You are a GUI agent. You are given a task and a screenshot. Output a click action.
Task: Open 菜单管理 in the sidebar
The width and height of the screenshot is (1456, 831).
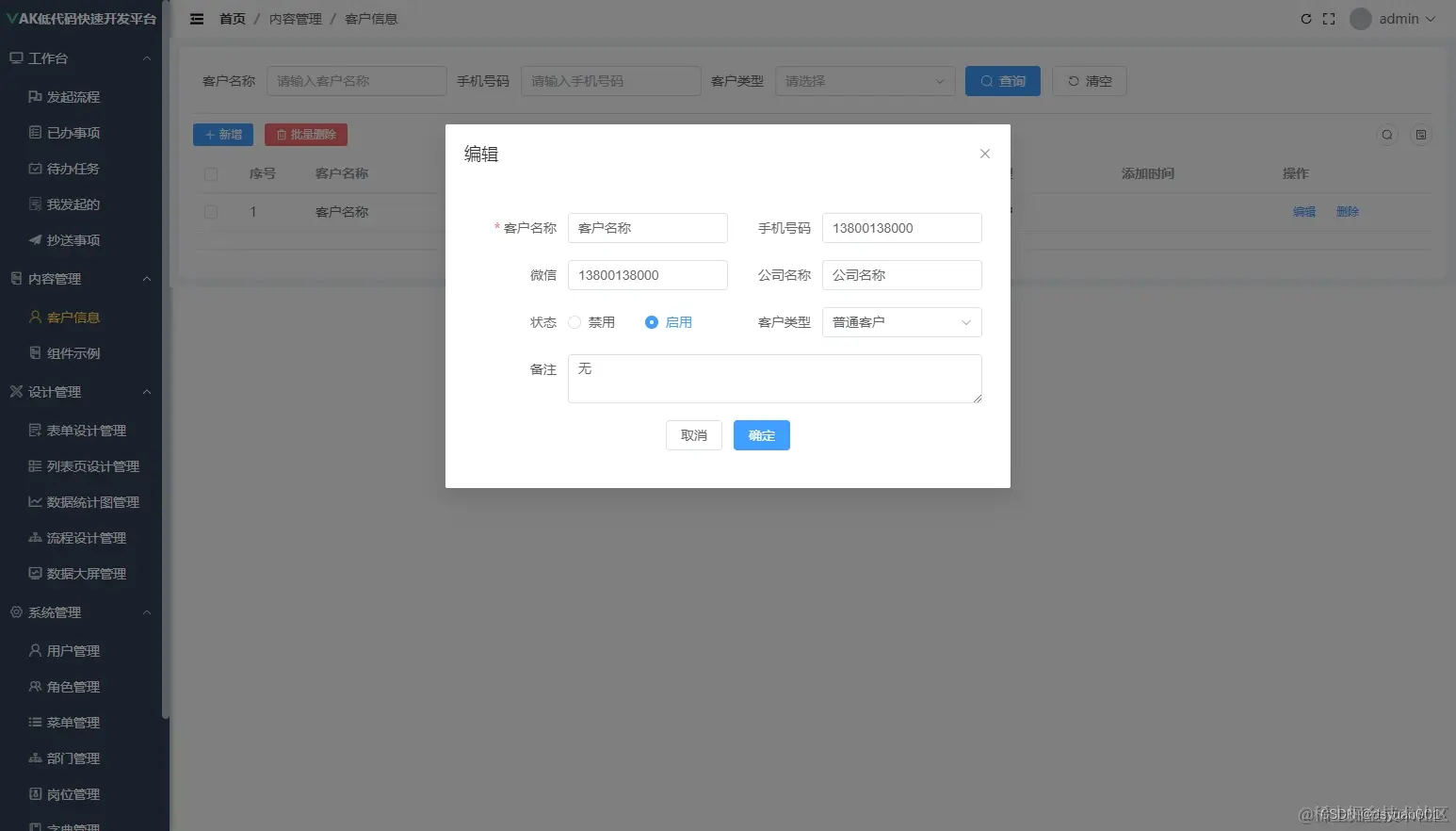[x=64, y=722]
